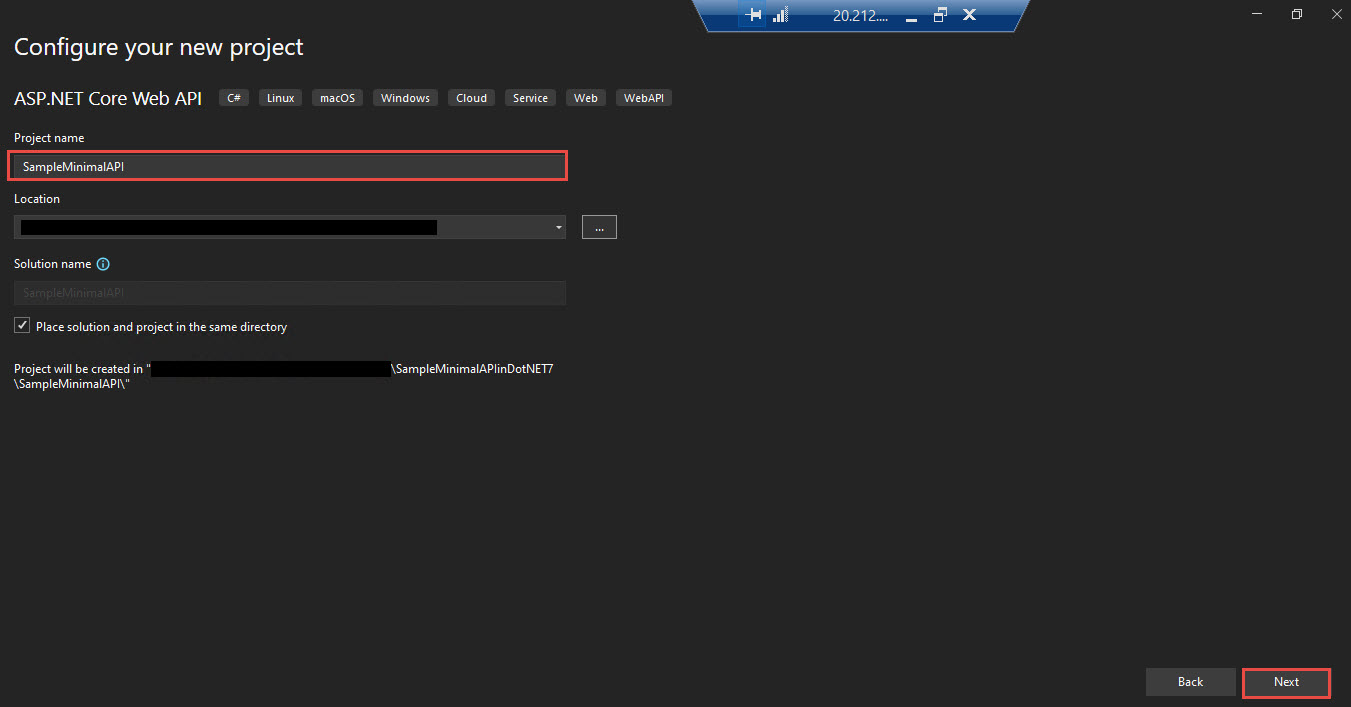Select the Cloud project tag
The width and height of the screenshot is (1351, 707).
471,97
